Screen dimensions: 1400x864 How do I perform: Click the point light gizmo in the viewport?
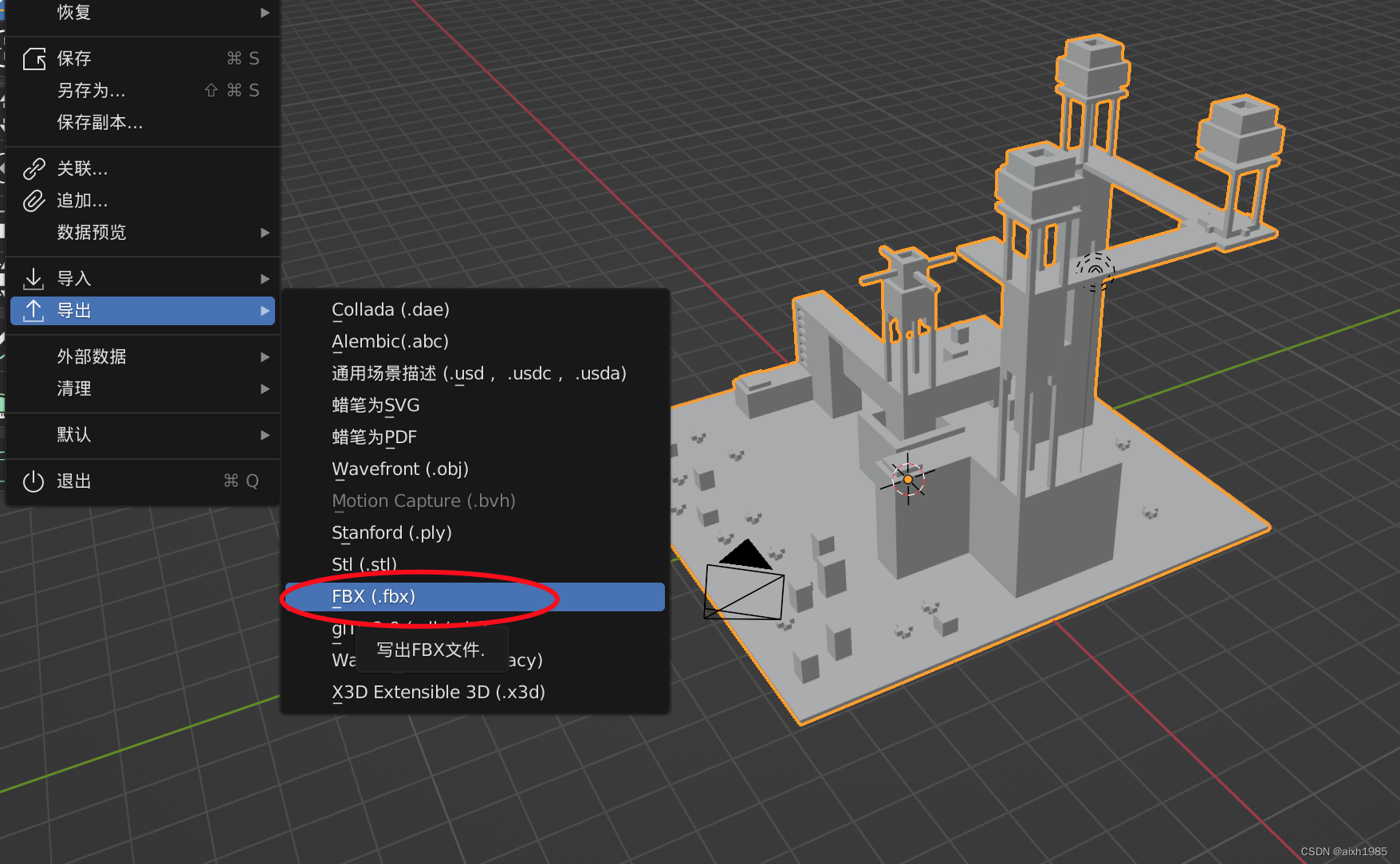point(1095,269)
